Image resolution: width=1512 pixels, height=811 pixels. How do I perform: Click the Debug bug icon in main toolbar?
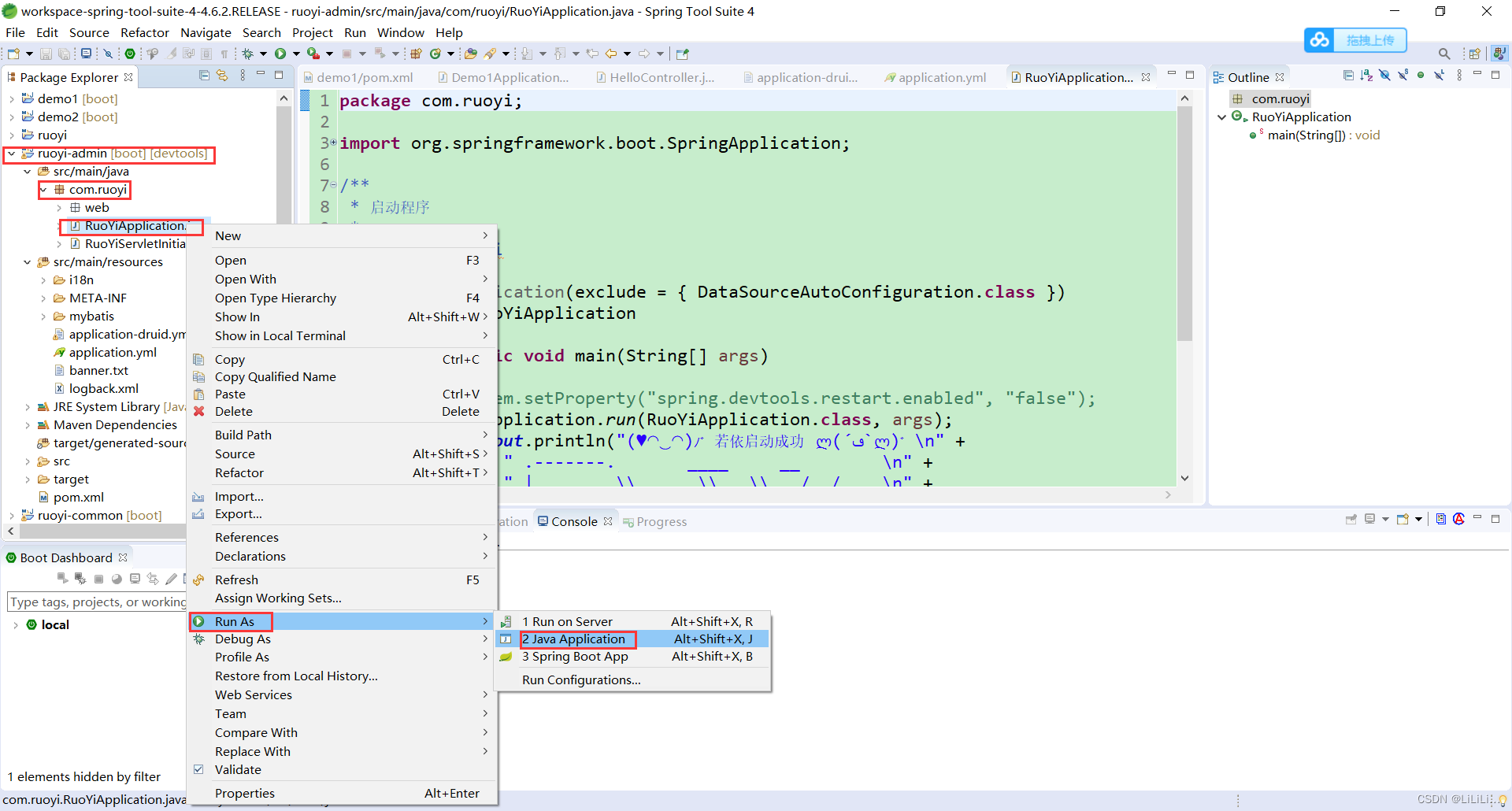[248, 54]
